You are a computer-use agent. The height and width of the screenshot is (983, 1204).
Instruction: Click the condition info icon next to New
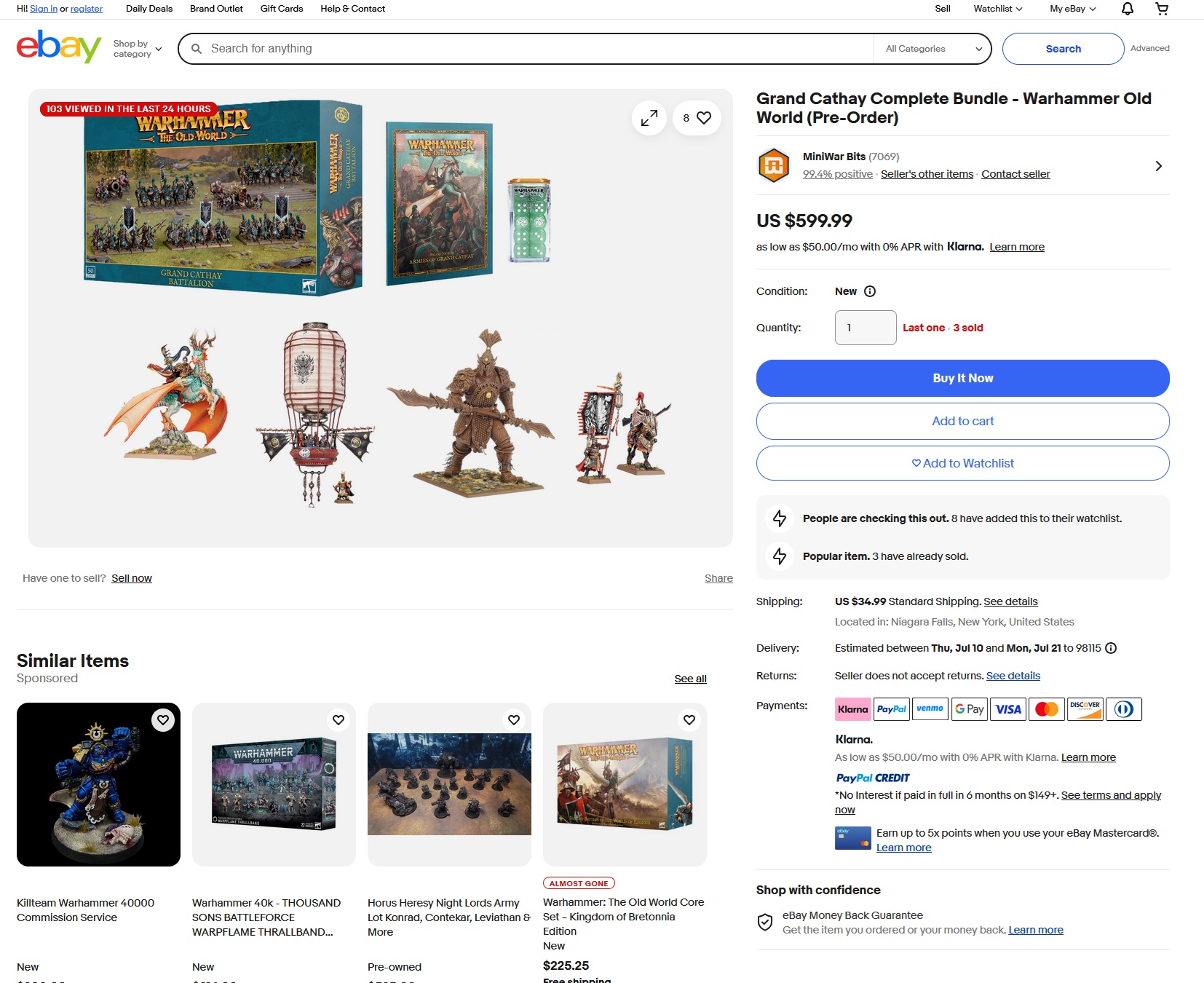pyautogui.click(x=870, y=291)
